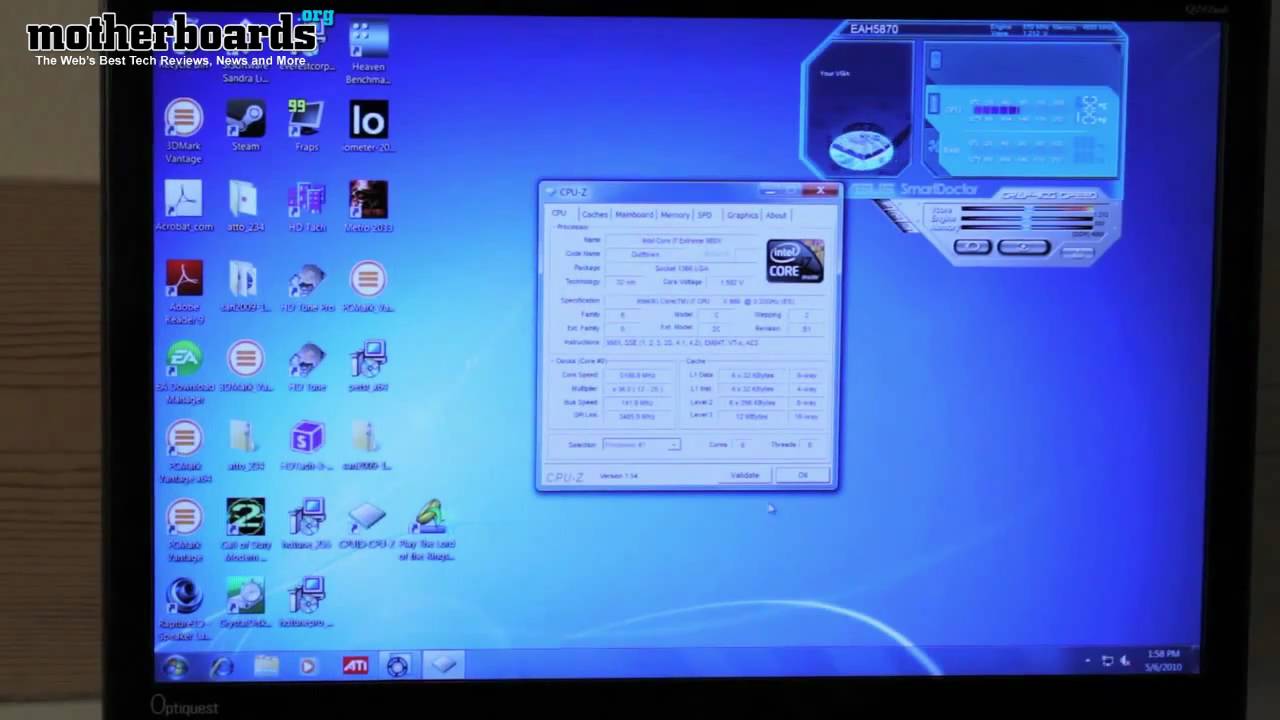
Task: Launch Metro 2033 from the desktop
Action: pyautogui.click(x=368, y=206)
